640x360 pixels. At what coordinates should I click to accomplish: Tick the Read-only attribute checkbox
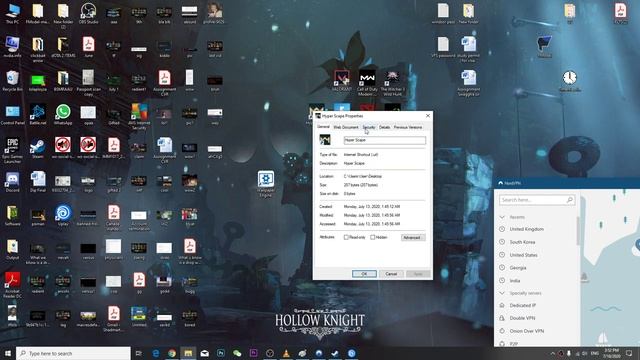click(346, 237)
